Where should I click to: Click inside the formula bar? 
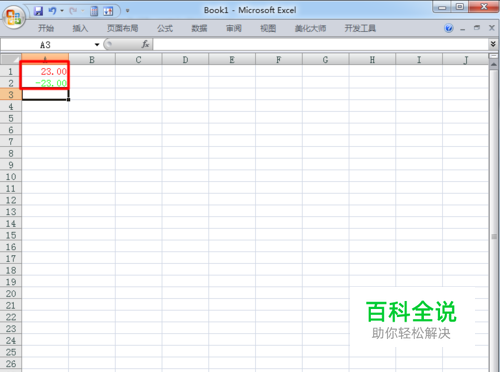[x=321, y=44]
